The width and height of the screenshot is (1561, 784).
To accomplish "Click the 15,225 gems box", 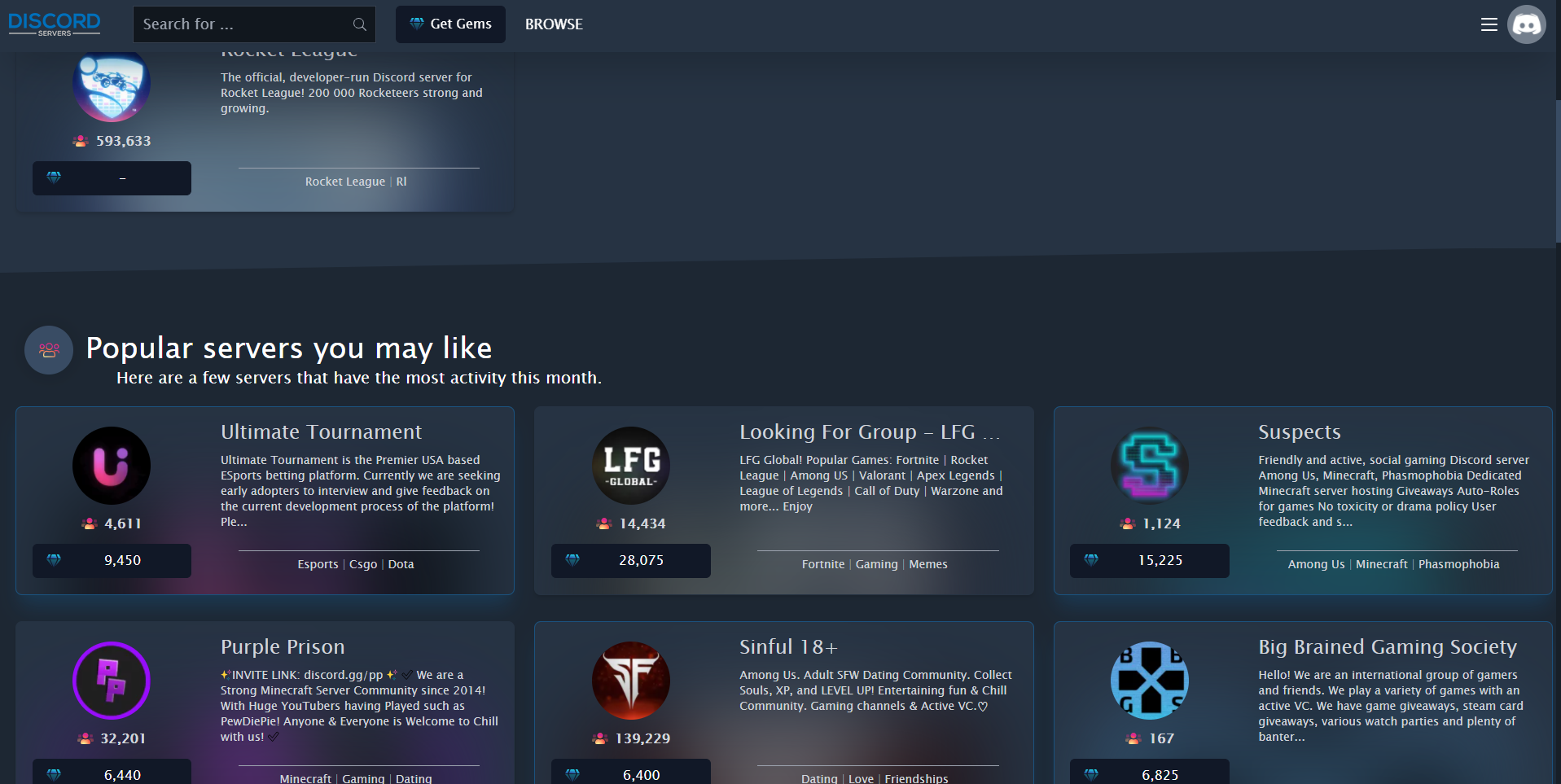I will click(1150, 561).
